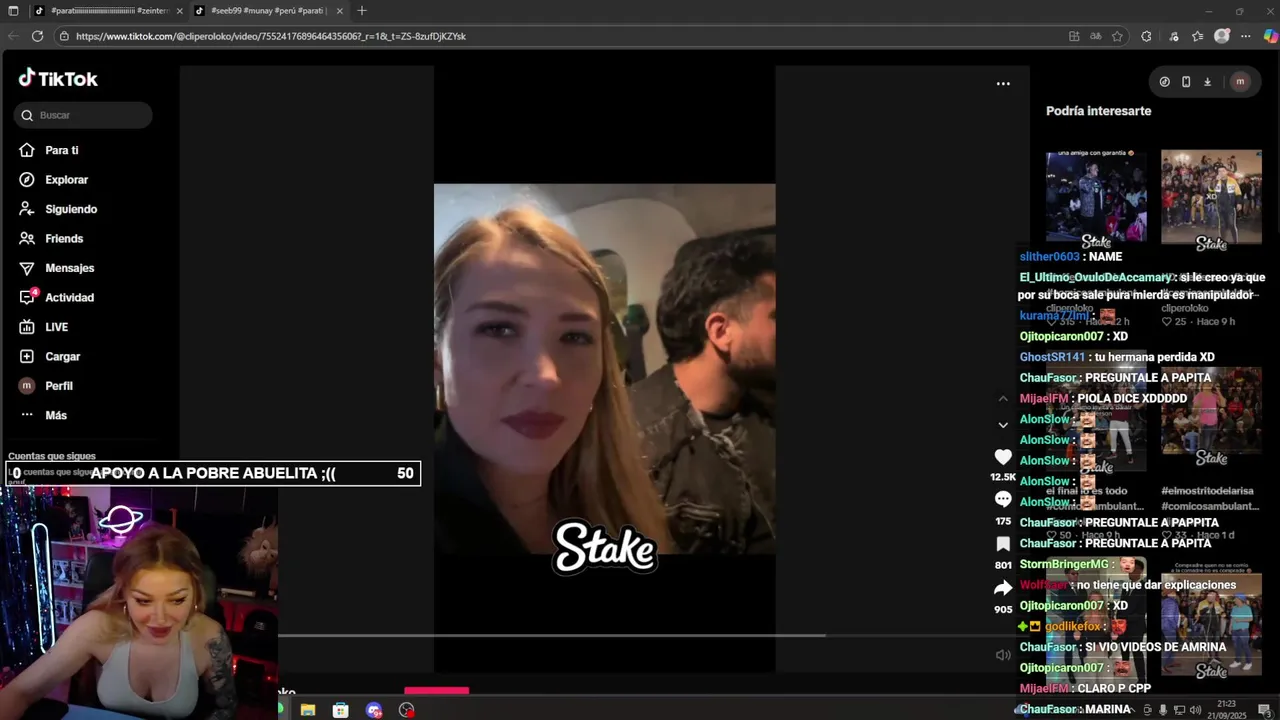Switch to the #paratiiiii browser tab
This screenshot has height=720, width=1280.
108,11
